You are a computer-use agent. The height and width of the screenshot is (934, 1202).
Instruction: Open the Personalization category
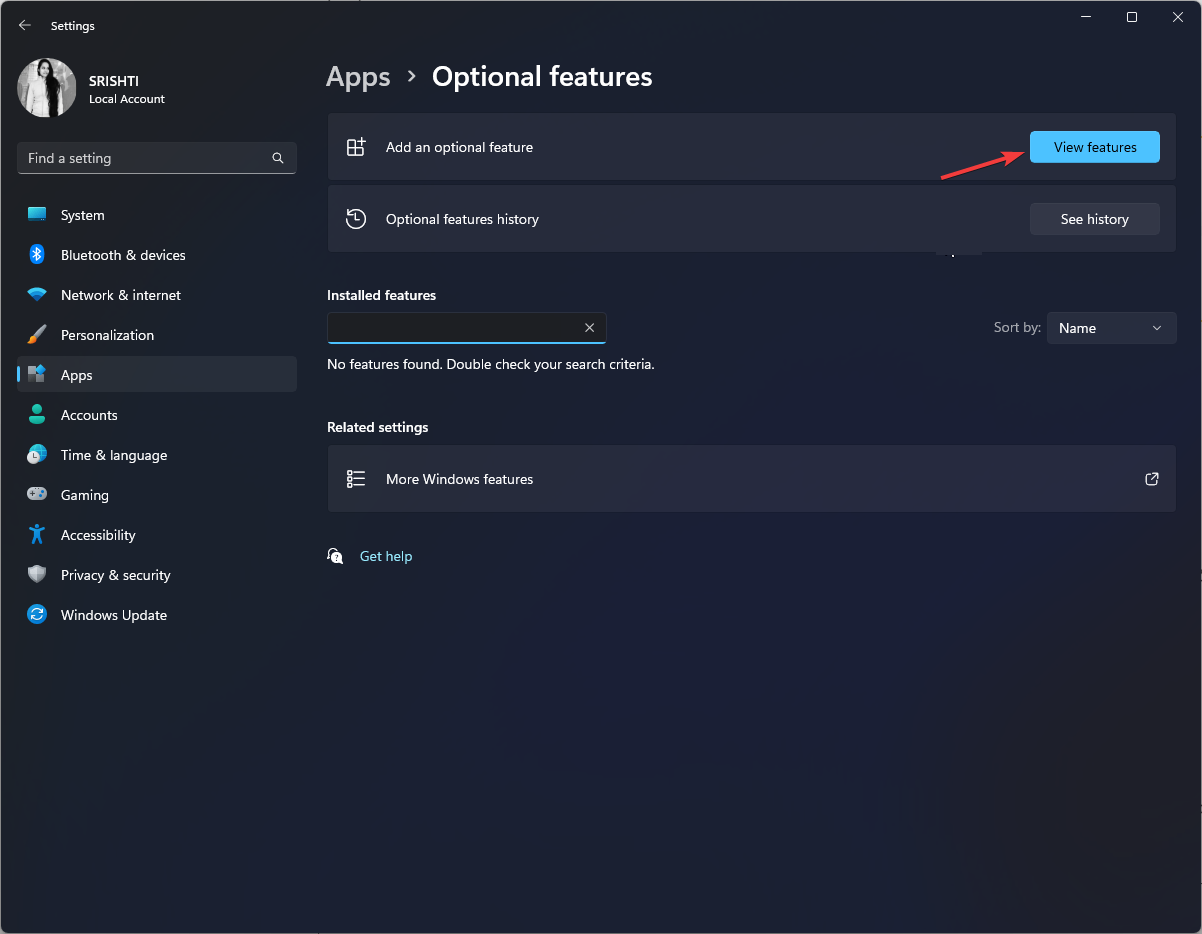[157, 335]
